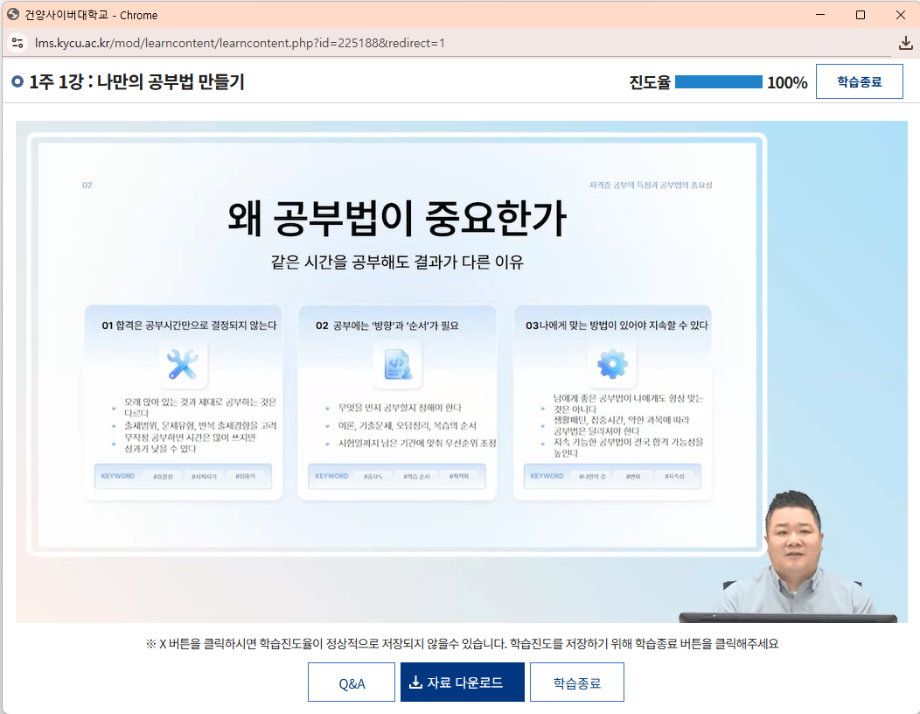Click the KEYWORD bar in card 01
Viewport: 920px width, 714px height.
point(183,476)
